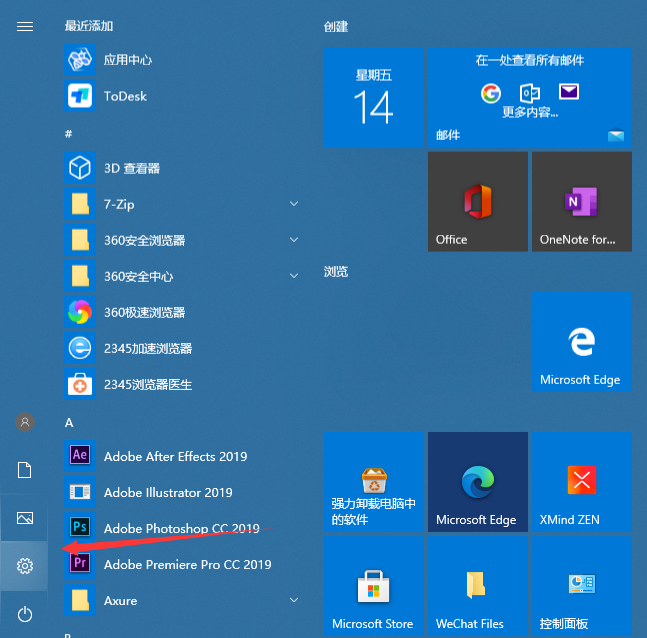Image resolution: width=647 pixels, height=638 pixels.
Task: Open the 7-Zip folder icon
Action: coord(80,204)
